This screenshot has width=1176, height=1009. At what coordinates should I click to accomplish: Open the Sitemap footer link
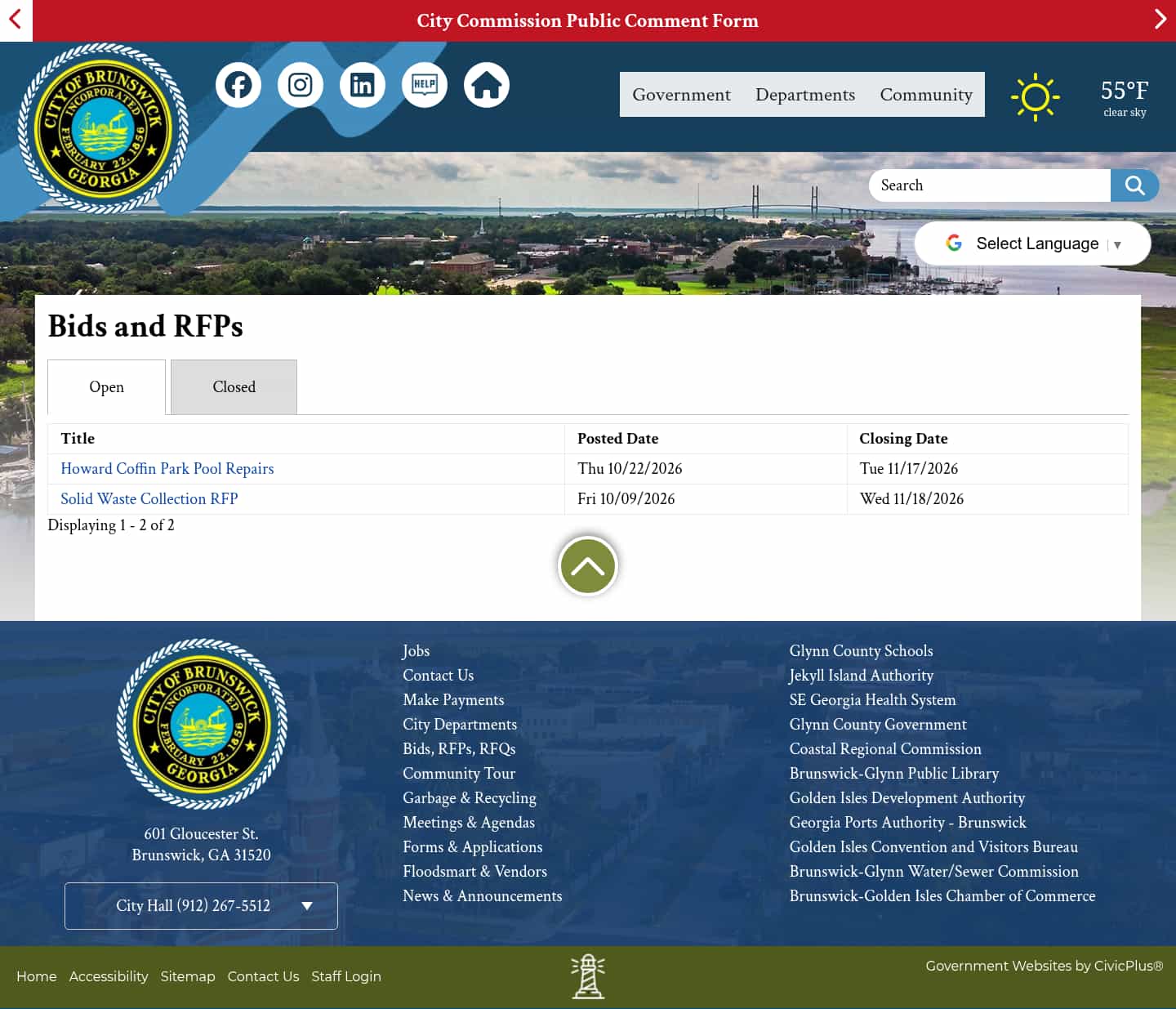click(188, 976)
